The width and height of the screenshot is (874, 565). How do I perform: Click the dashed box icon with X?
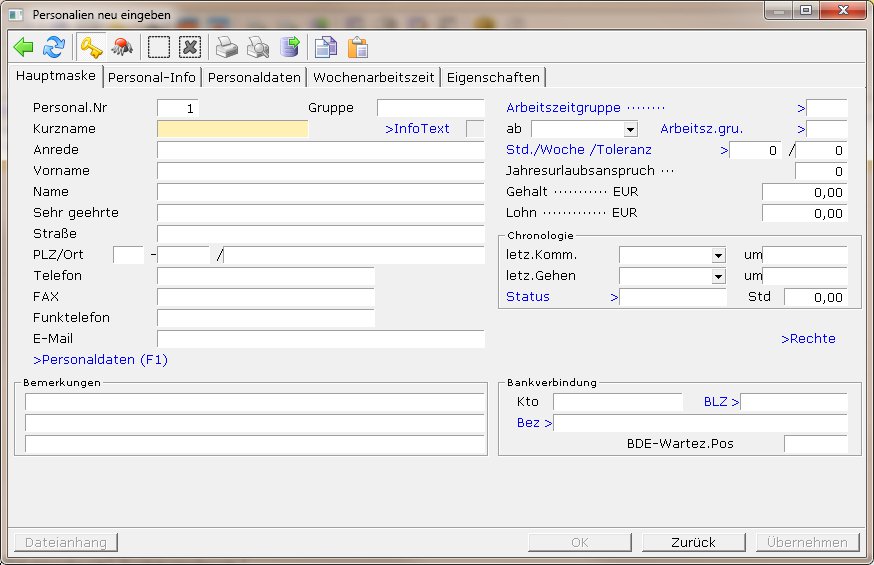point(190,47)
